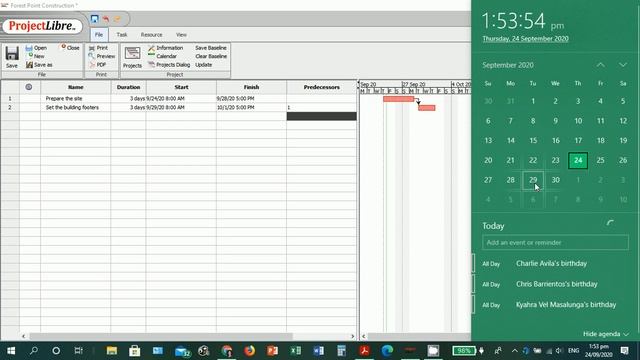
Task: Open a project via the Open icon
Action: pyautogui.click(x=29, y=48)
